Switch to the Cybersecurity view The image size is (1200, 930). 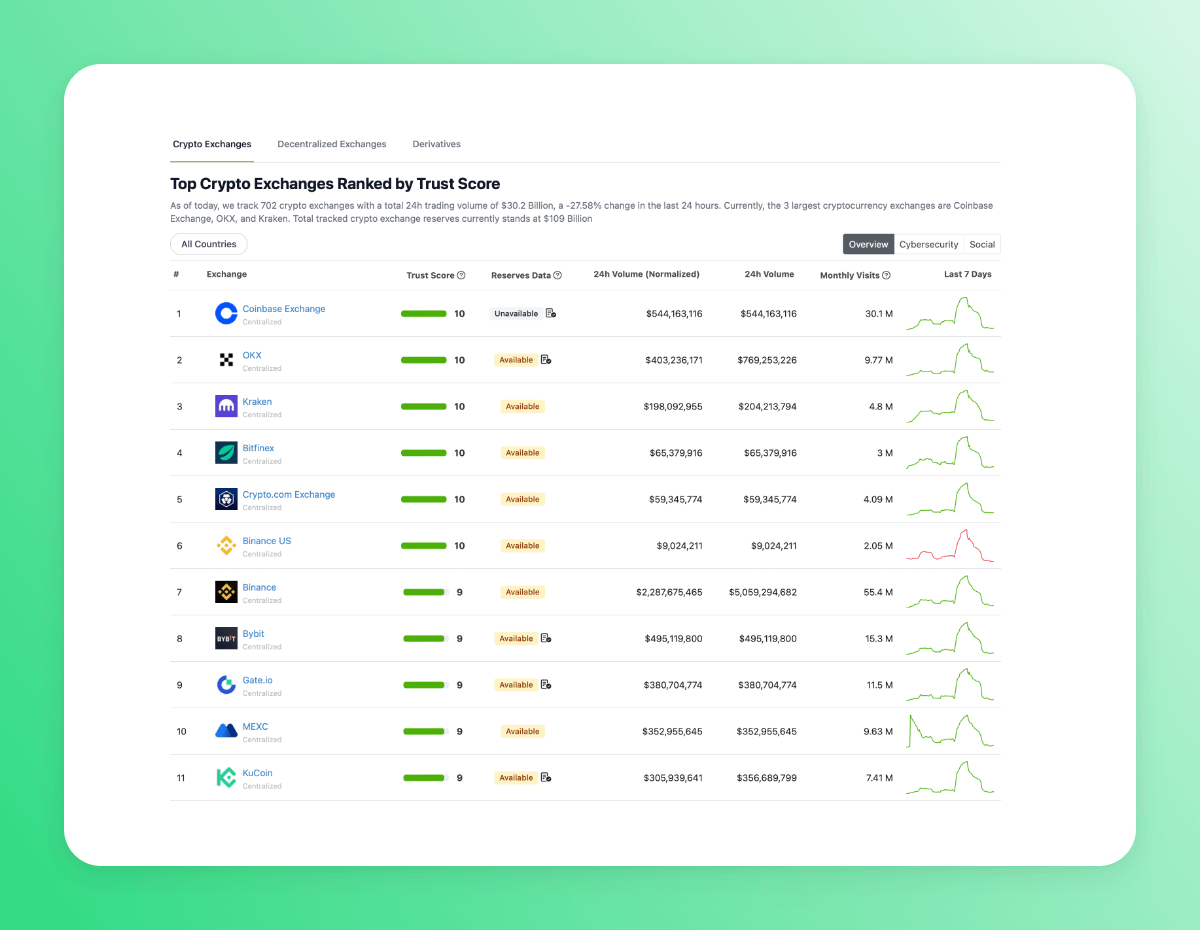tap(928, 244)
